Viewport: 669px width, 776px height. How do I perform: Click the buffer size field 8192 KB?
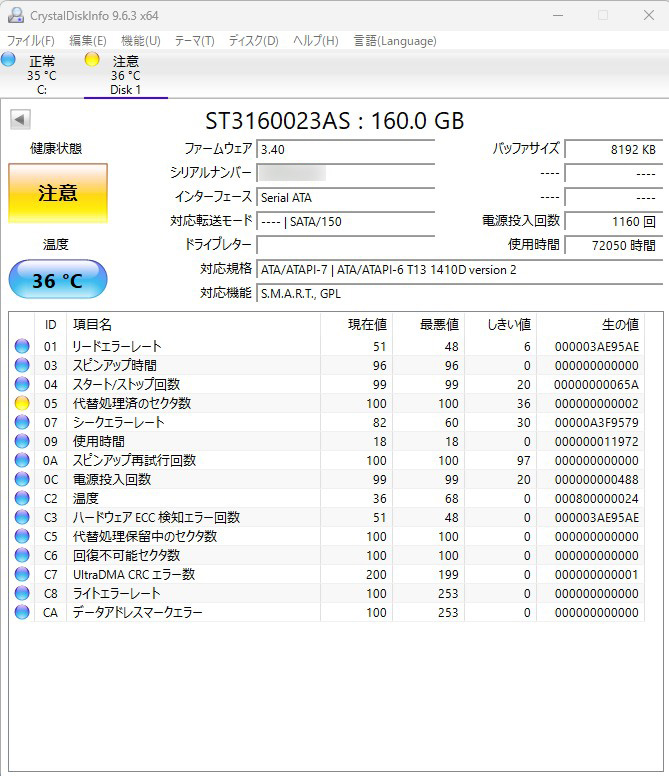coord(614,149)
